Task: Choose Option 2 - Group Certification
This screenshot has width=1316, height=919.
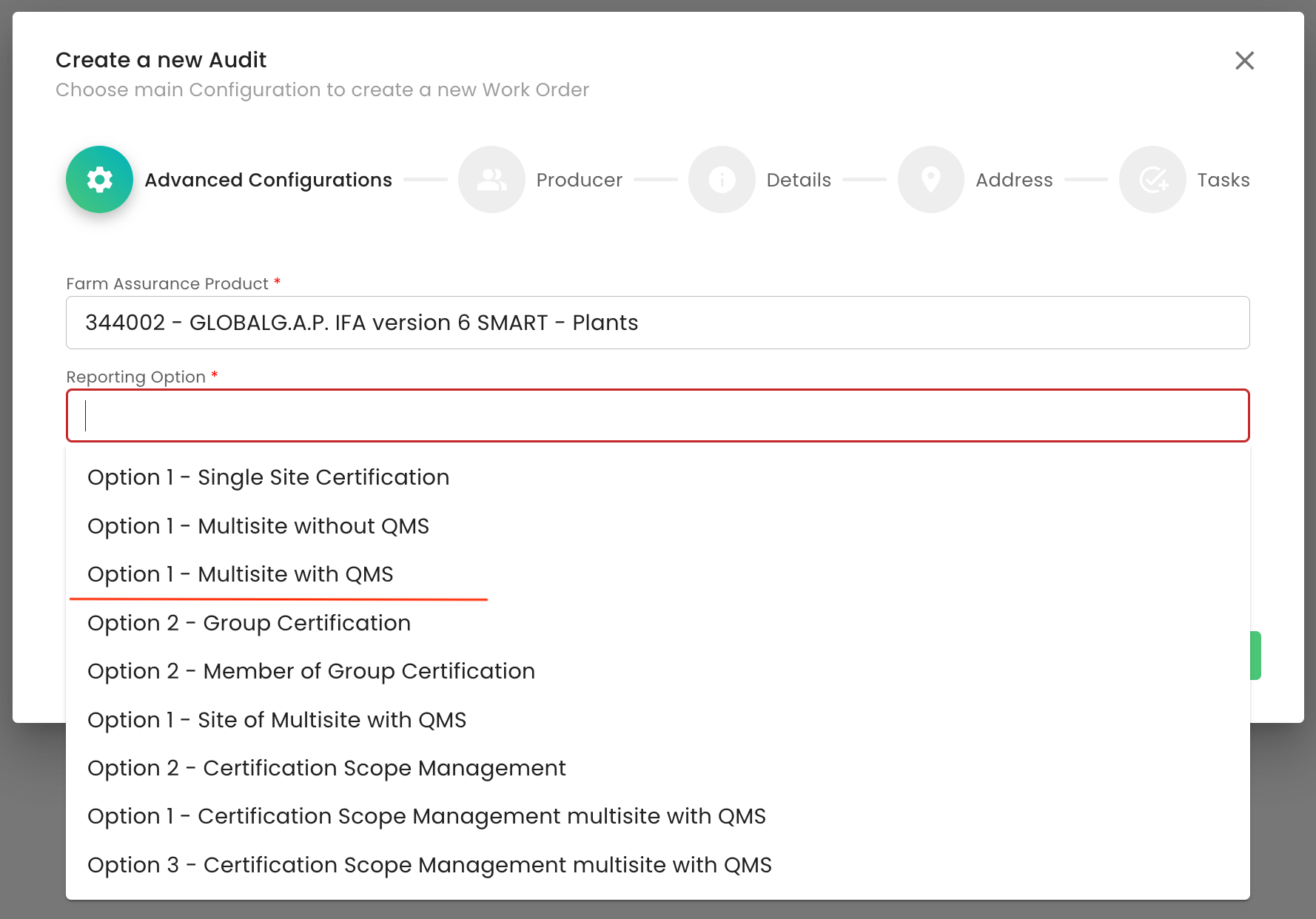Action: (x=657, y=623)
